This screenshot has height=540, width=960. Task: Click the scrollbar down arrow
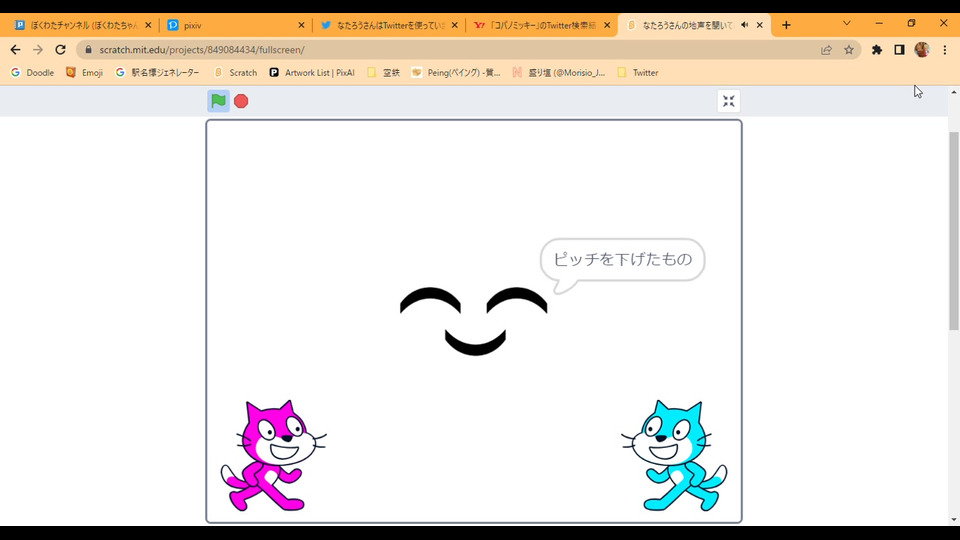[x=954, y=520]
